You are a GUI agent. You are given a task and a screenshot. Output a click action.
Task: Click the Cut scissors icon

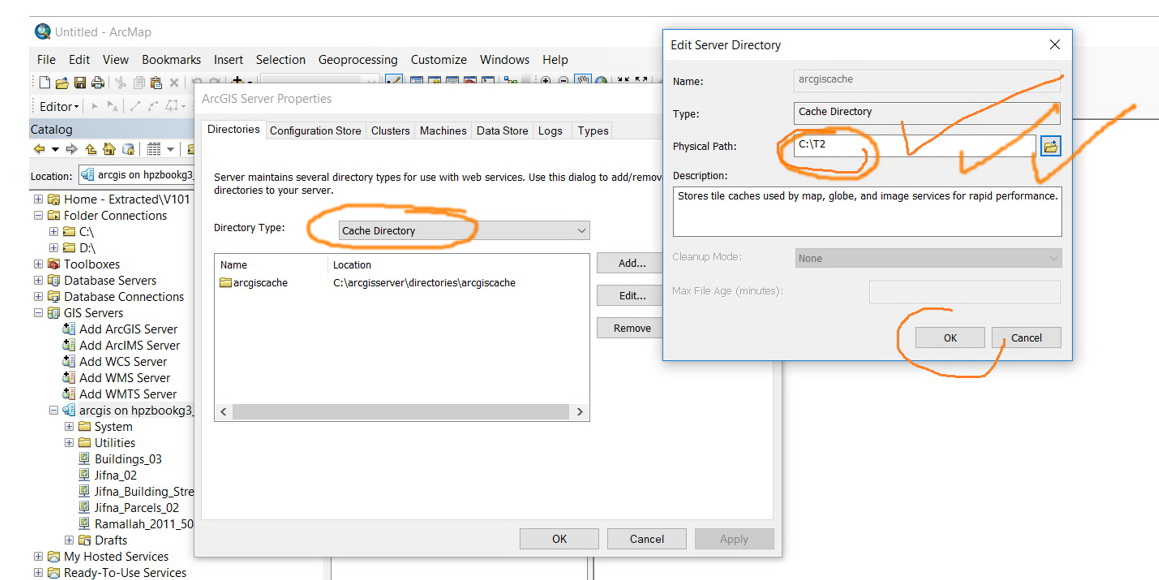tap(120, 83)
